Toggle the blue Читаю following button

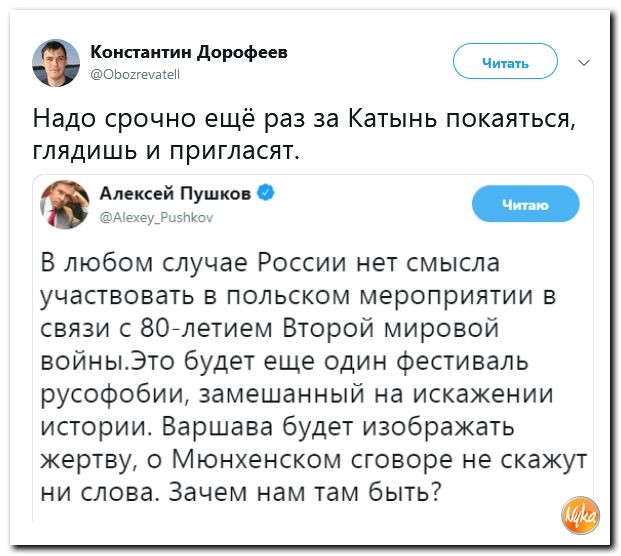(x=525, y=204)
